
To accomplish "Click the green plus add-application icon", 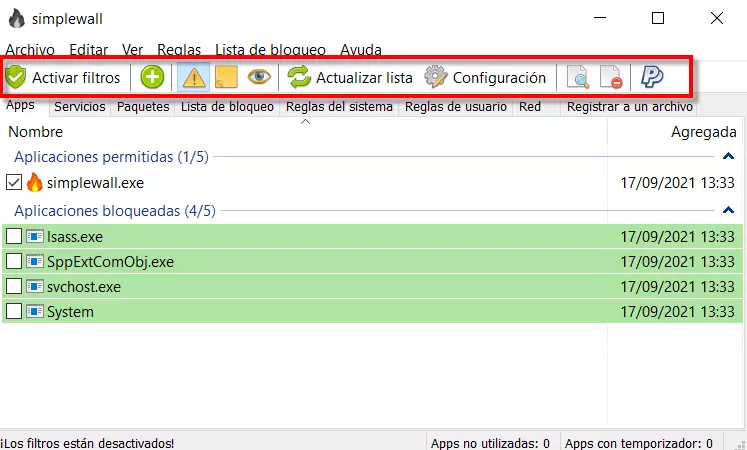I will point(152,77).
